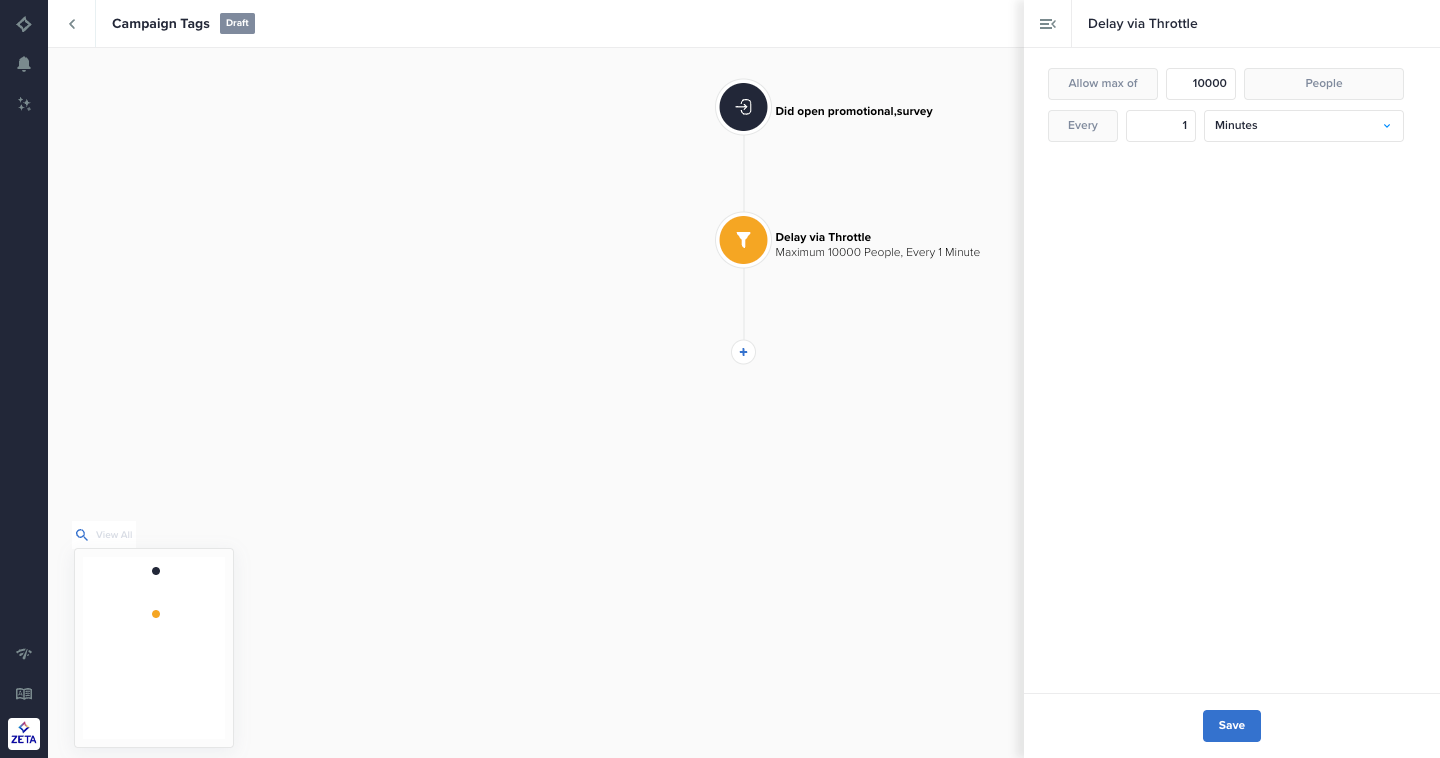
Task: Go back using the left chevron arrow
Action: (72, 24)
